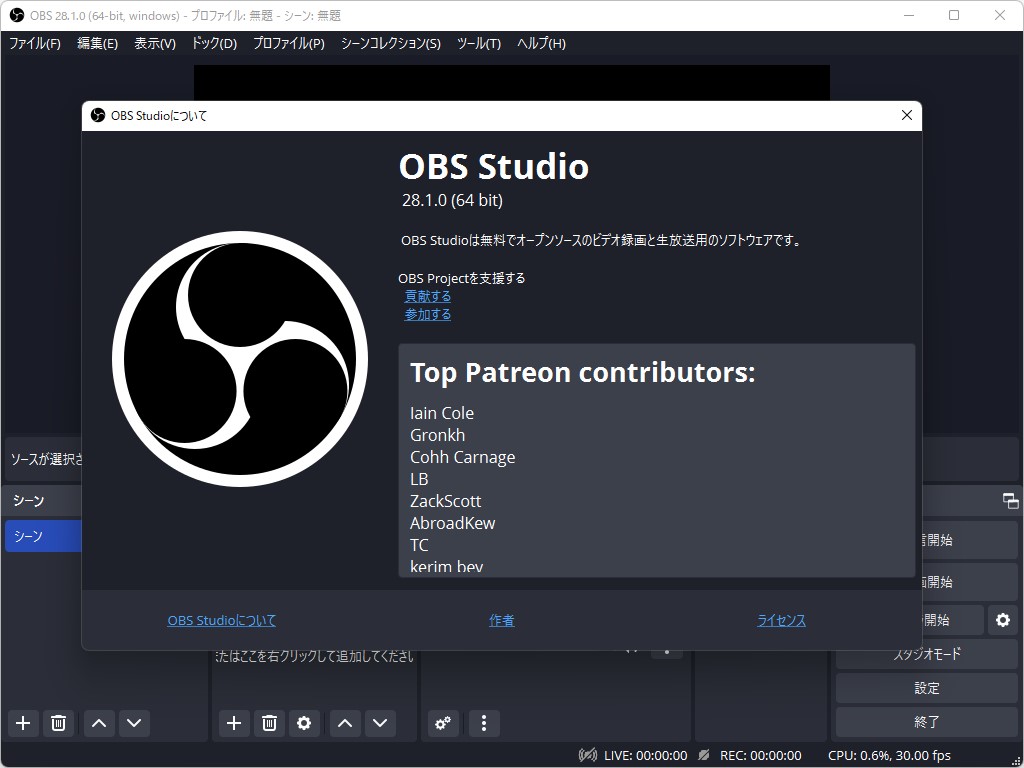Open source properties with the gear icon
Image resolution: width=1024 pixels, height=768 pixels.
coord(304,723)
